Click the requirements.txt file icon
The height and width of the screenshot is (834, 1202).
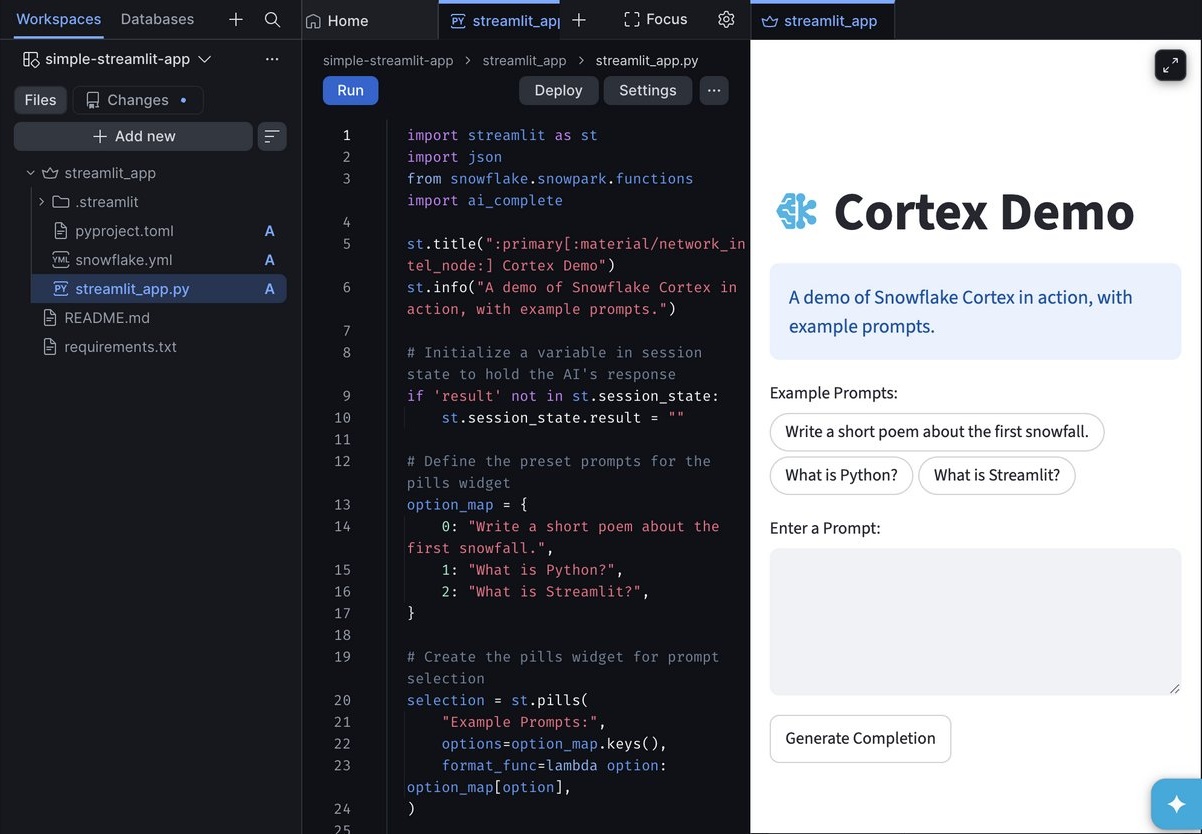point(50,347)
